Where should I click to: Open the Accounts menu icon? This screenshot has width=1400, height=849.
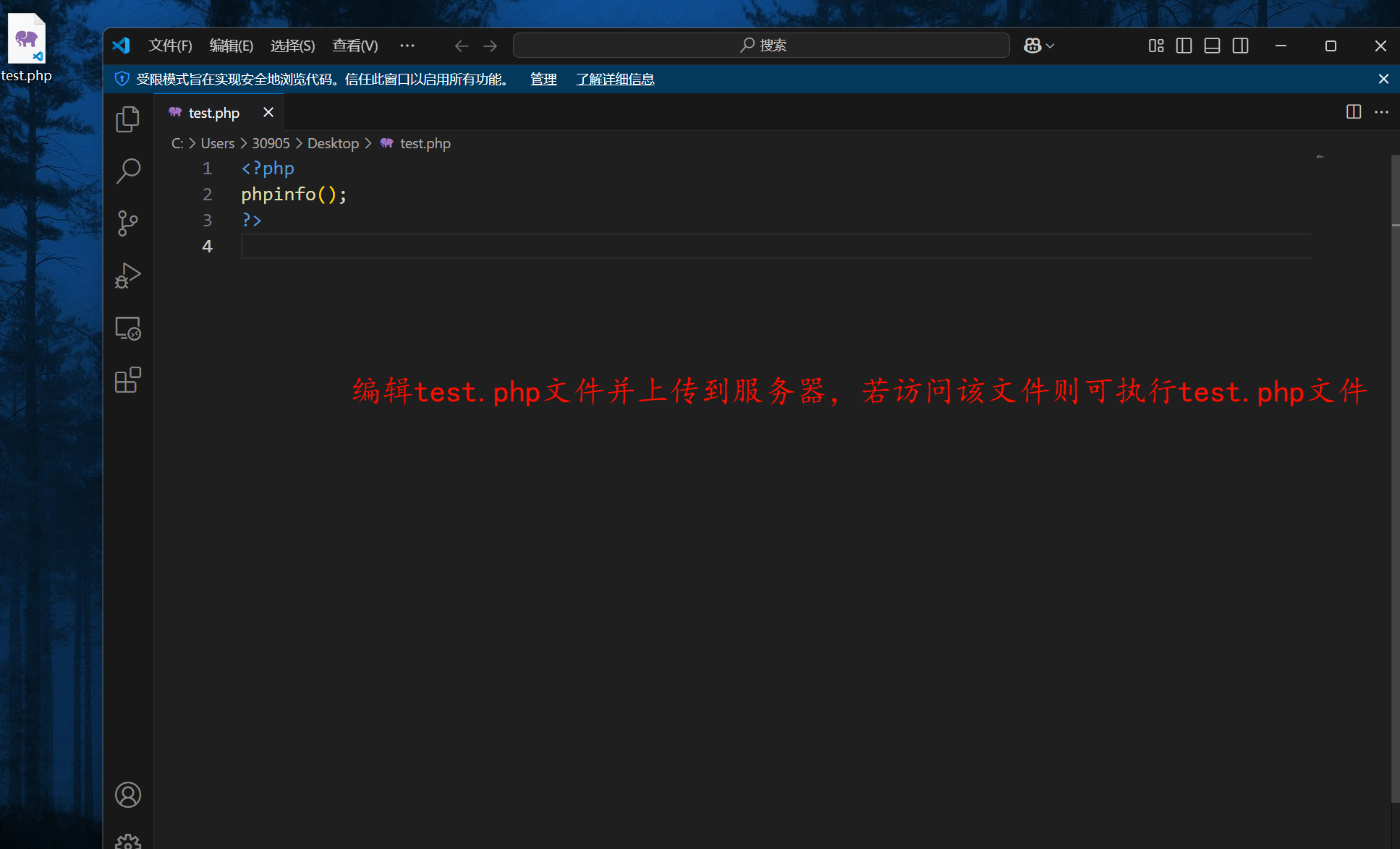coord(128,795)
